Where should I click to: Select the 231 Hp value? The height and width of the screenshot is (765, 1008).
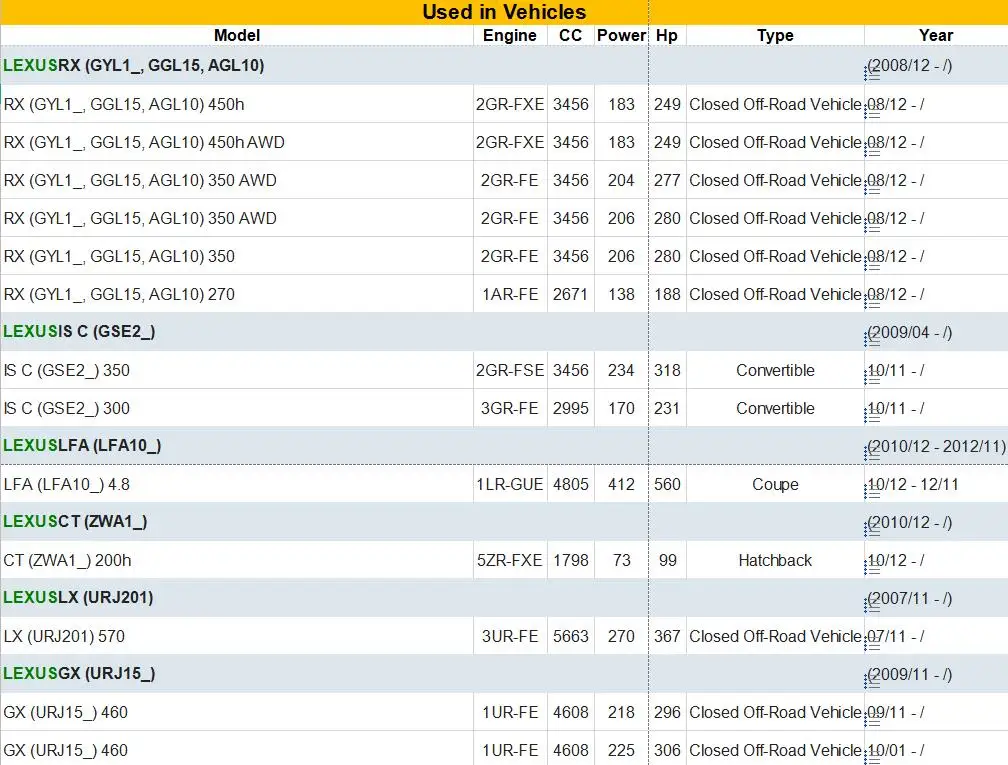667,408
